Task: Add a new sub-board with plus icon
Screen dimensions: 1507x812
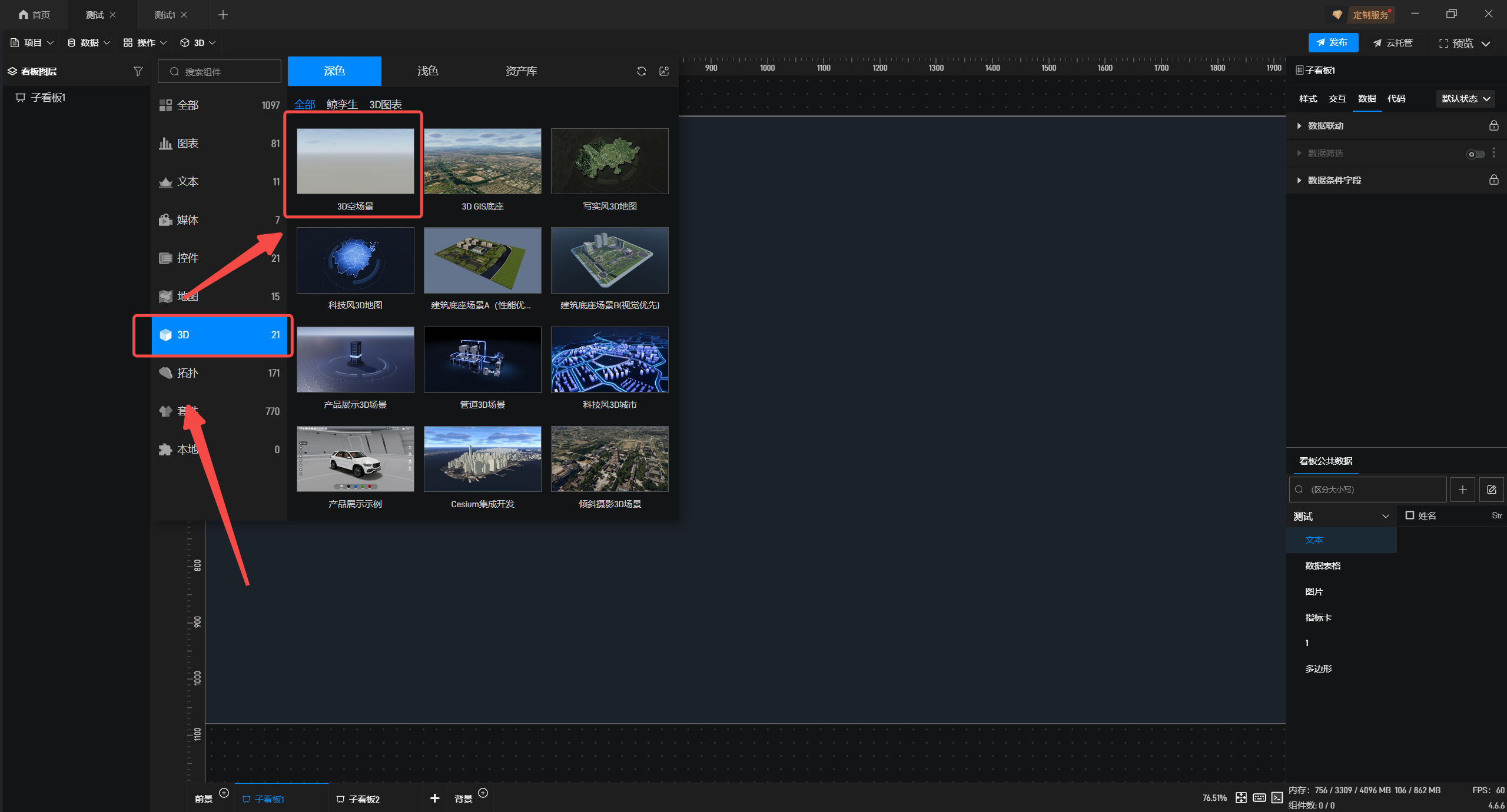Action: 434,798
